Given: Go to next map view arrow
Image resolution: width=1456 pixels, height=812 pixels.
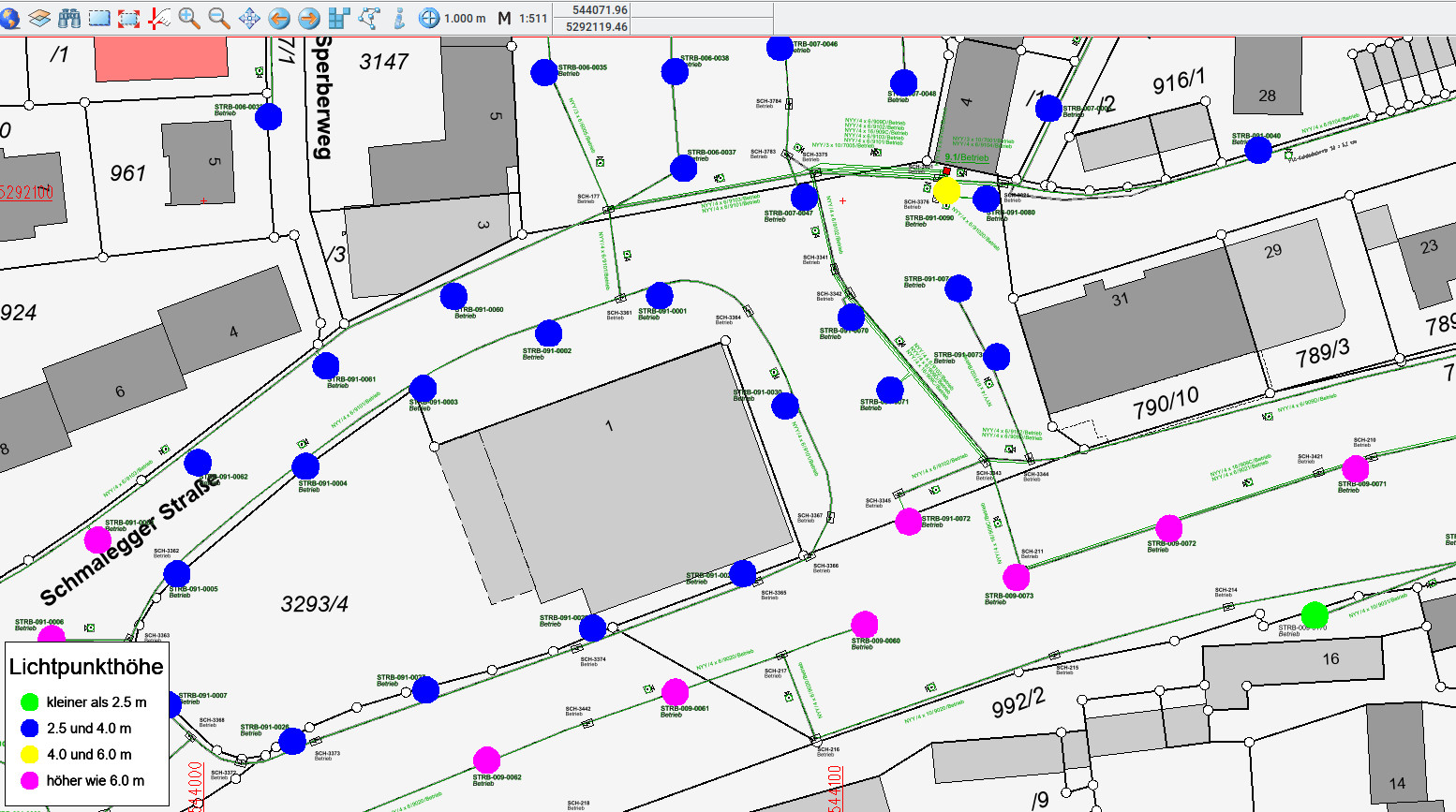Looking at the screenshot, I should pos(309,18).
